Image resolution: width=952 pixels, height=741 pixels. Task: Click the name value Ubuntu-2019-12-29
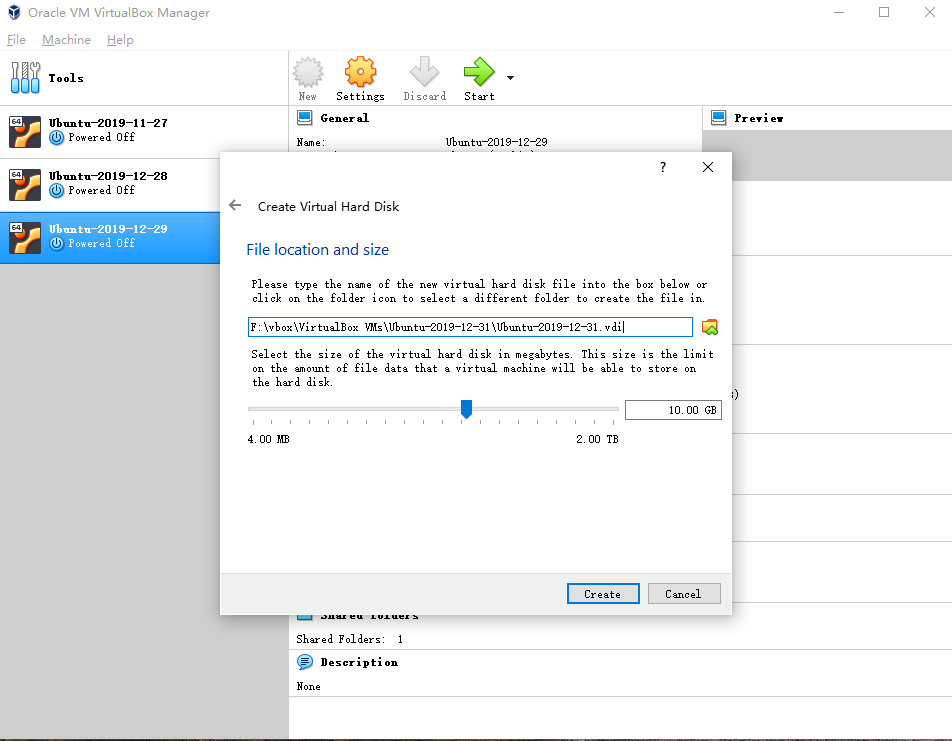click(497, 142)
